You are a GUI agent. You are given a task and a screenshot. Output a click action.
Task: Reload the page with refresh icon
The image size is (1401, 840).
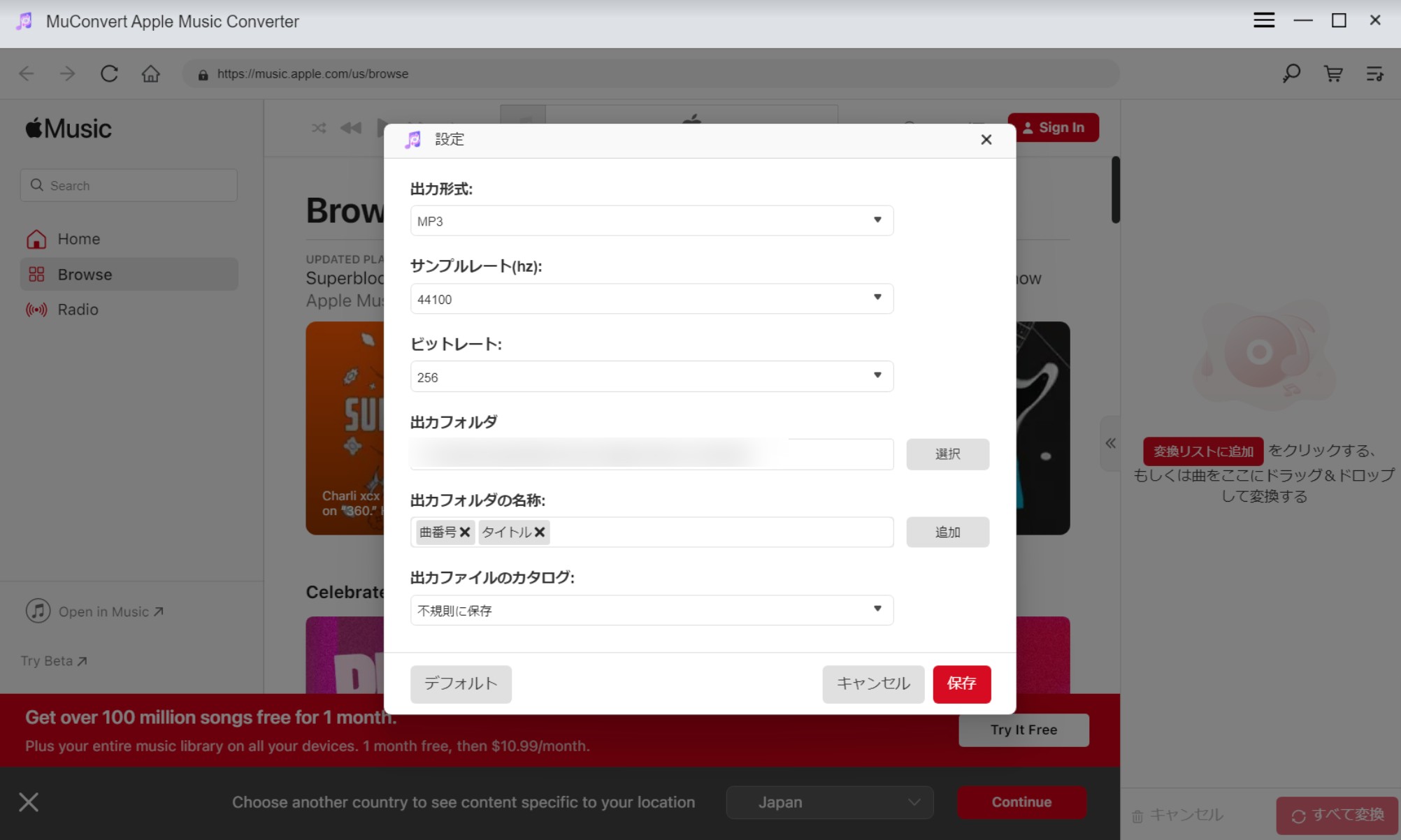[109, 73]
